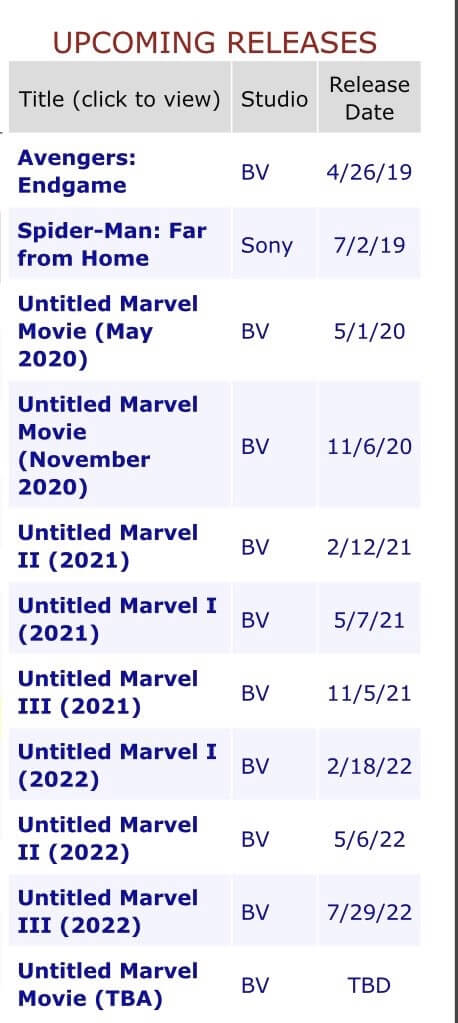
Task: Open the Untitled Marvel II (2022) link
Action: coord(108,839)
